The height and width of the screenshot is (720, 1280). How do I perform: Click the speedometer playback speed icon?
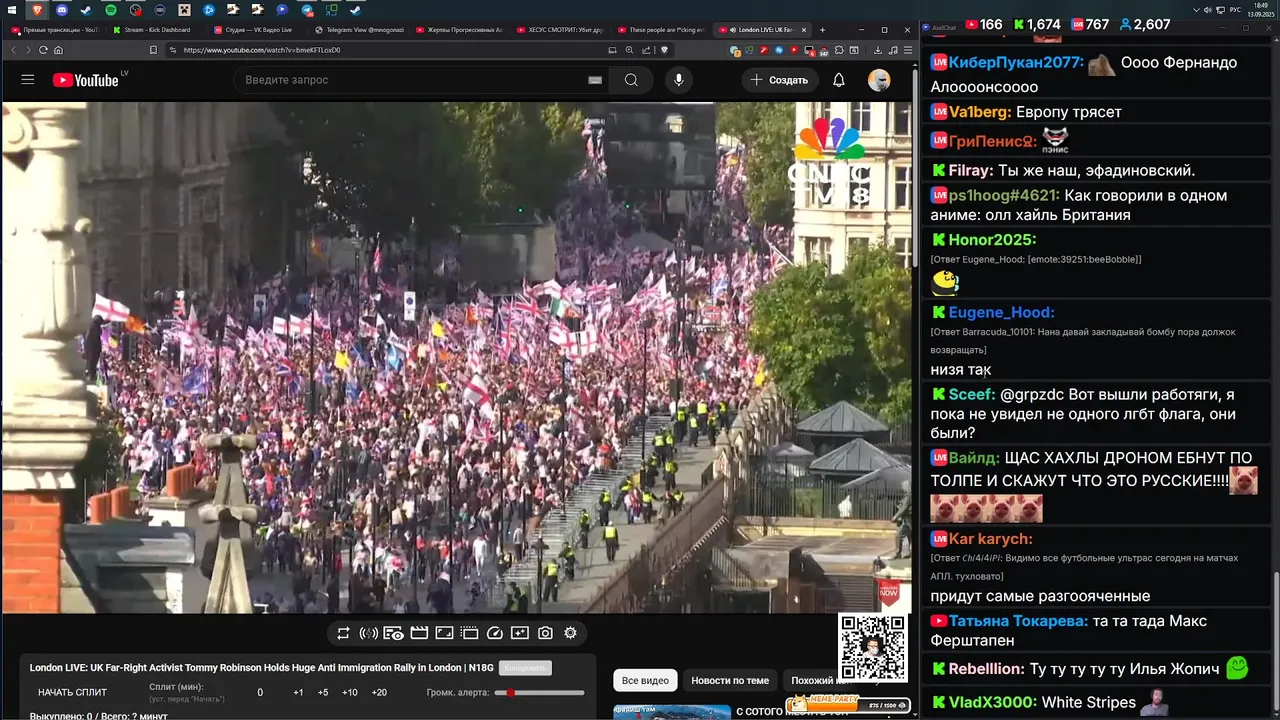pos(494,633)
